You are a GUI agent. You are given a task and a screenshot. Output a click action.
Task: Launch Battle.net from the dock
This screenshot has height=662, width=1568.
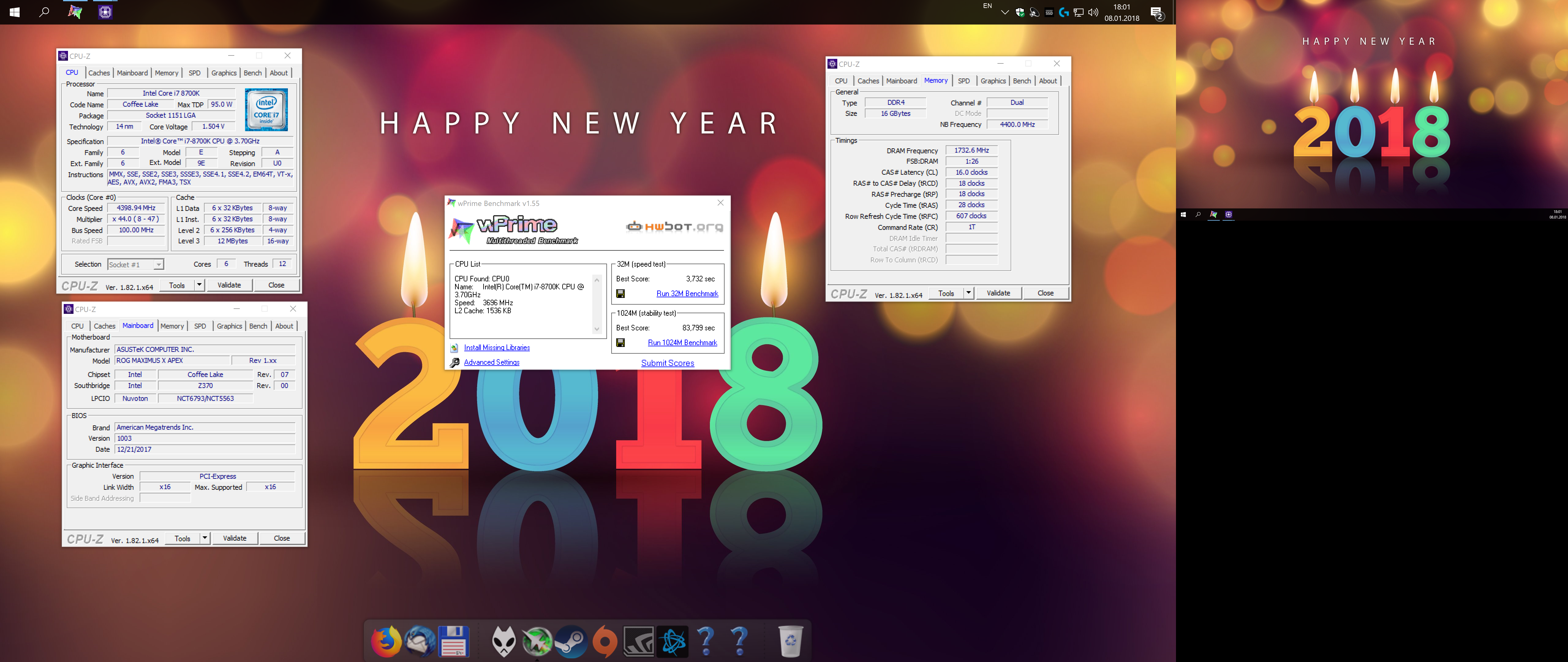pyautogui.click(x=673, y=641)
